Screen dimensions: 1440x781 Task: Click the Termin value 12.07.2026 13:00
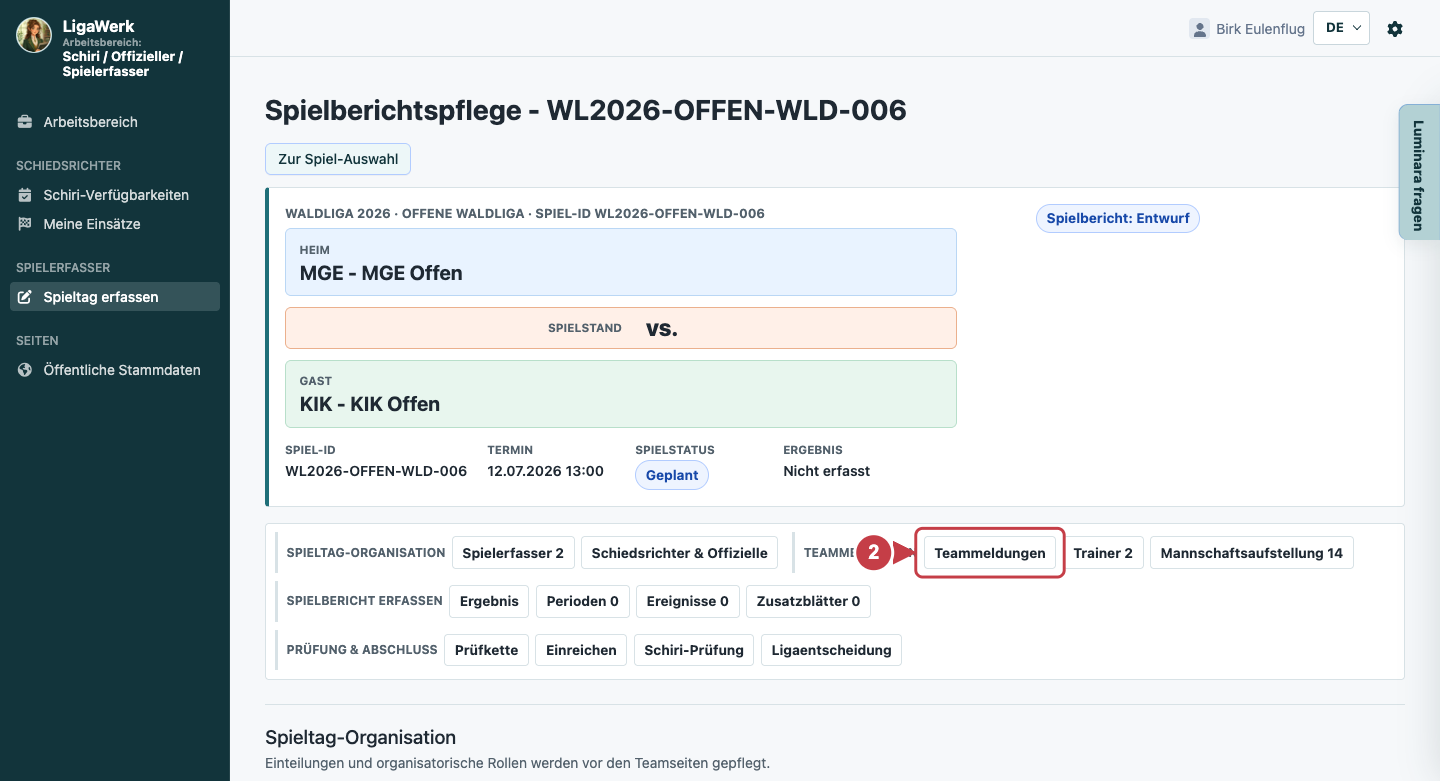point(545,471)
